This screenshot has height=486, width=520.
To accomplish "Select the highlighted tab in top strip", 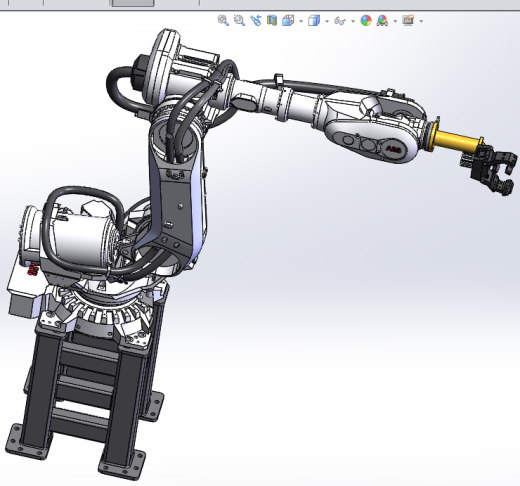I will click(133, 3).
